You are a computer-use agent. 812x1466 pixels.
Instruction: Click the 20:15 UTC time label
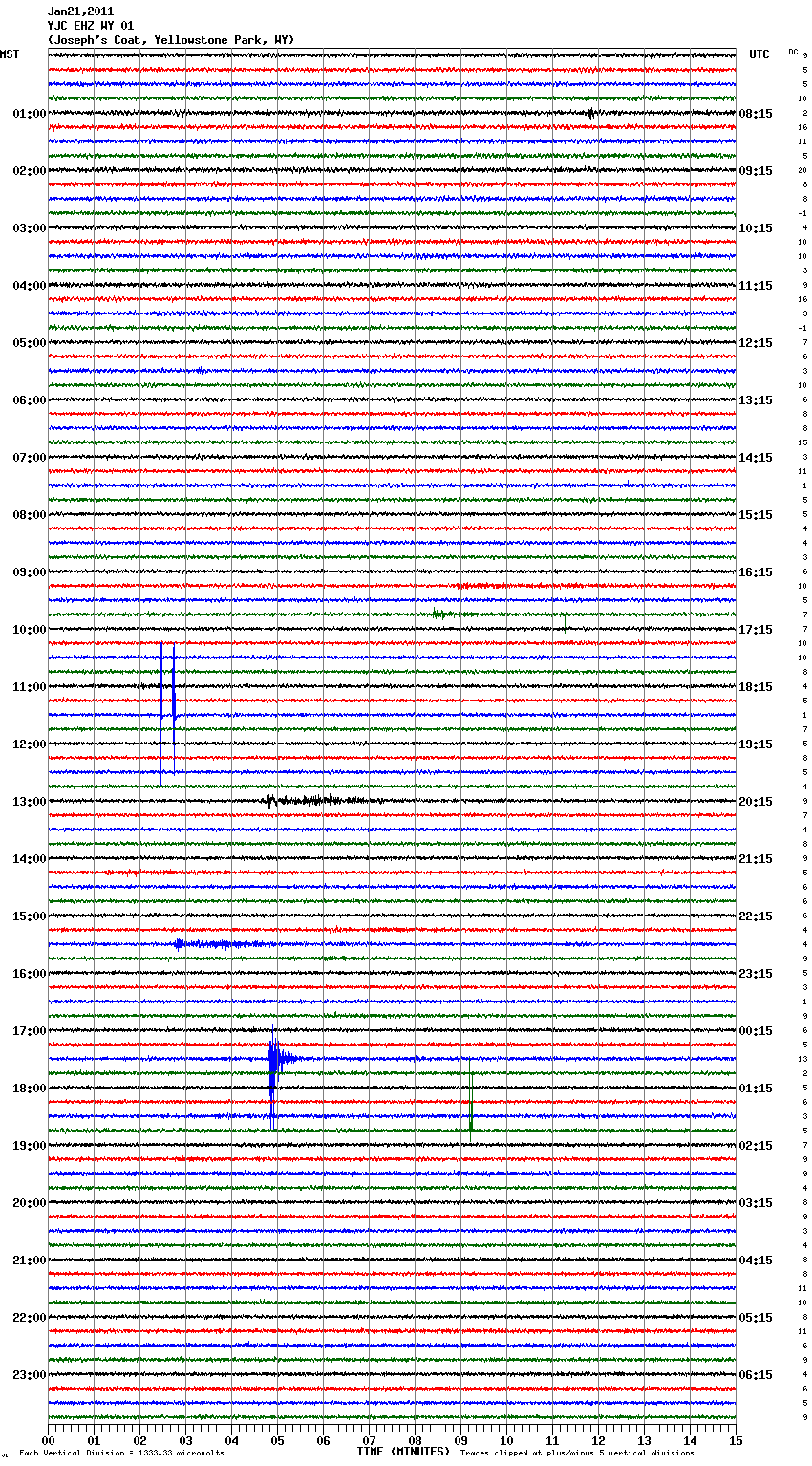click(756, 802)
